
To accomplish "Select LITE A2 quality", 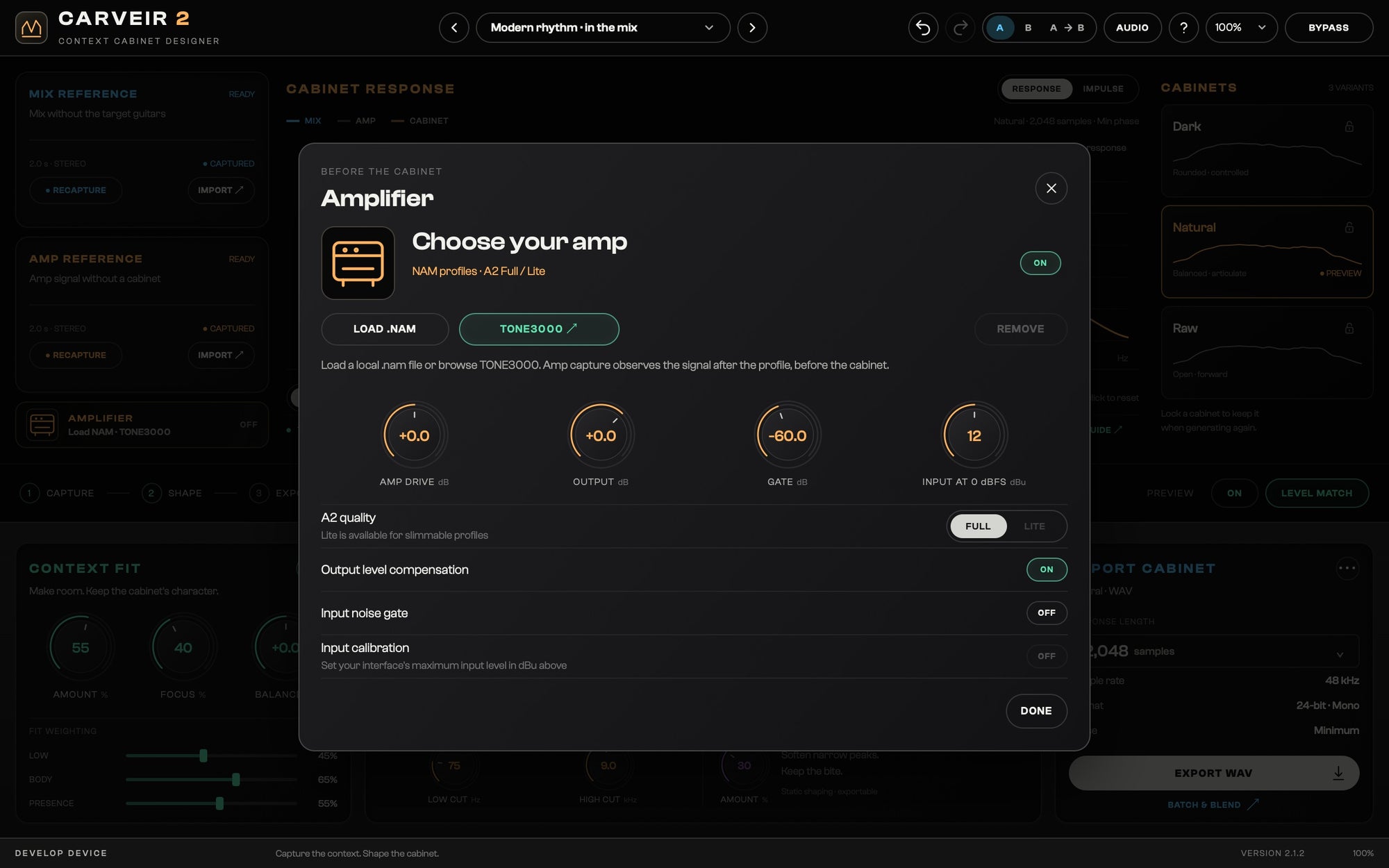I will click(1034, 526).
